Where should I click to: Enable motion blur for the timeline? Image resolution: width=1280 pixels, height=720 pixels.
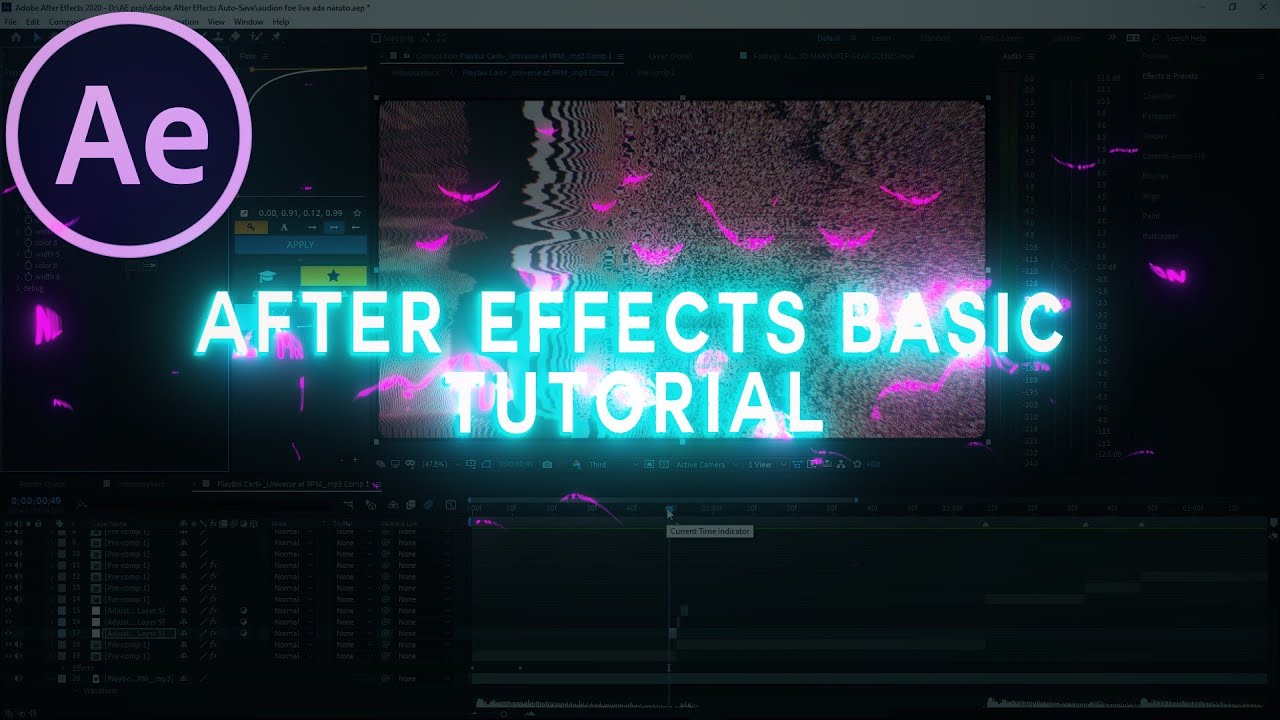[x=428, y=505]
